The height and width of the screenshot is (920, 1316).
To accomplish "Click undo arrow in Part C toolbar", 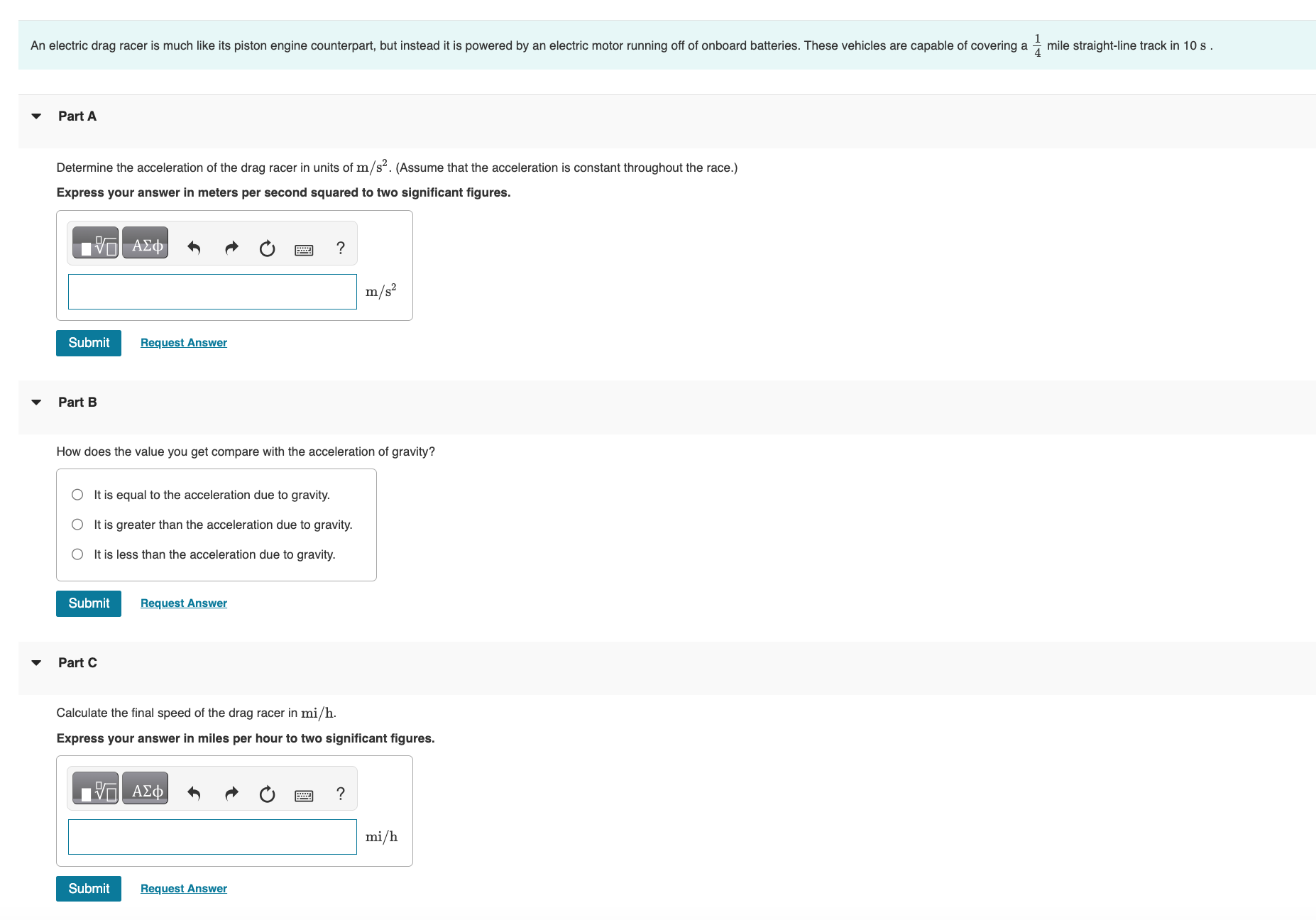I will point(194,793).
